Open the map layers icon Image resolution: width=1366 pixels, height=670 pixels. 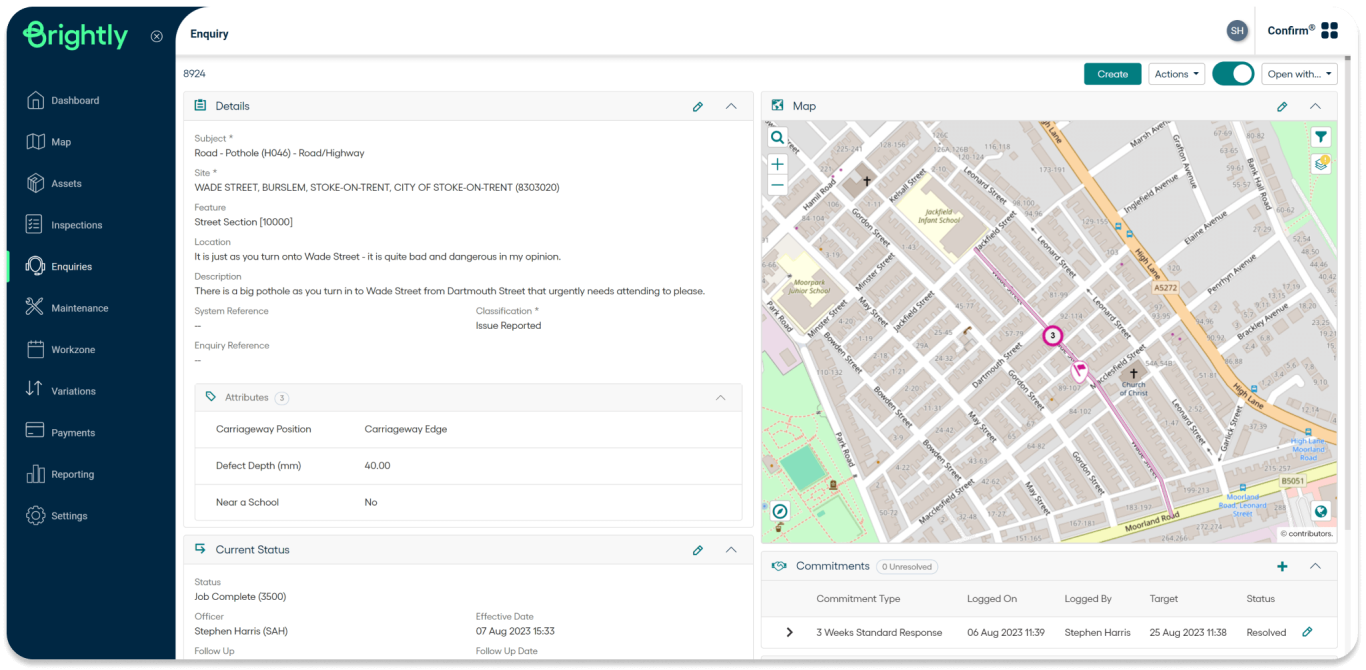coord(1321,163)
